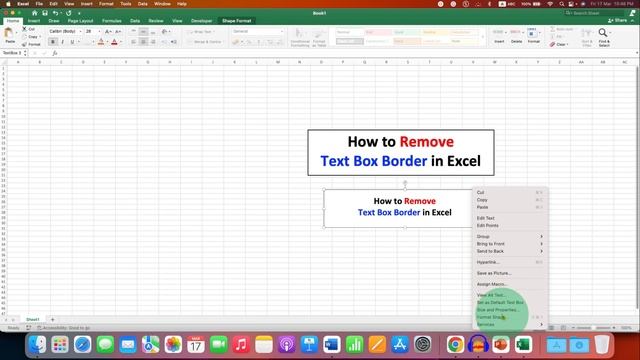Screen dimensions: 640x360
Task: Toggle Underline formatting button
Action: [x=72, y=42]
